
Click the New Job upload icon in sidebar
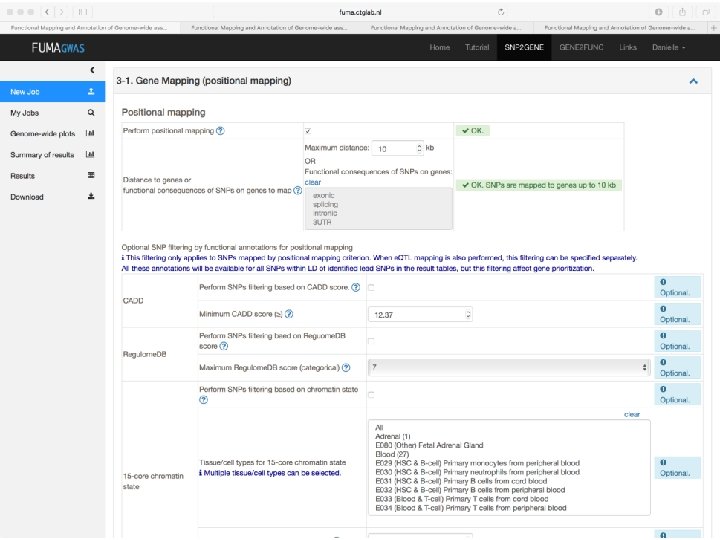[91, 91]
